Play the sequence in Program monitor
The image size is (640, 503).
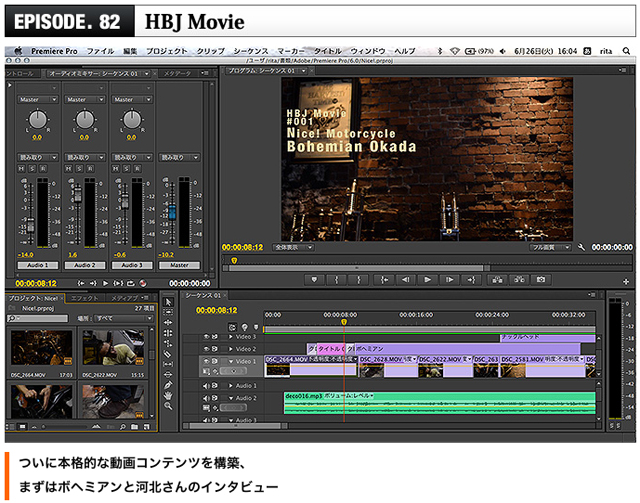point(427,280)
